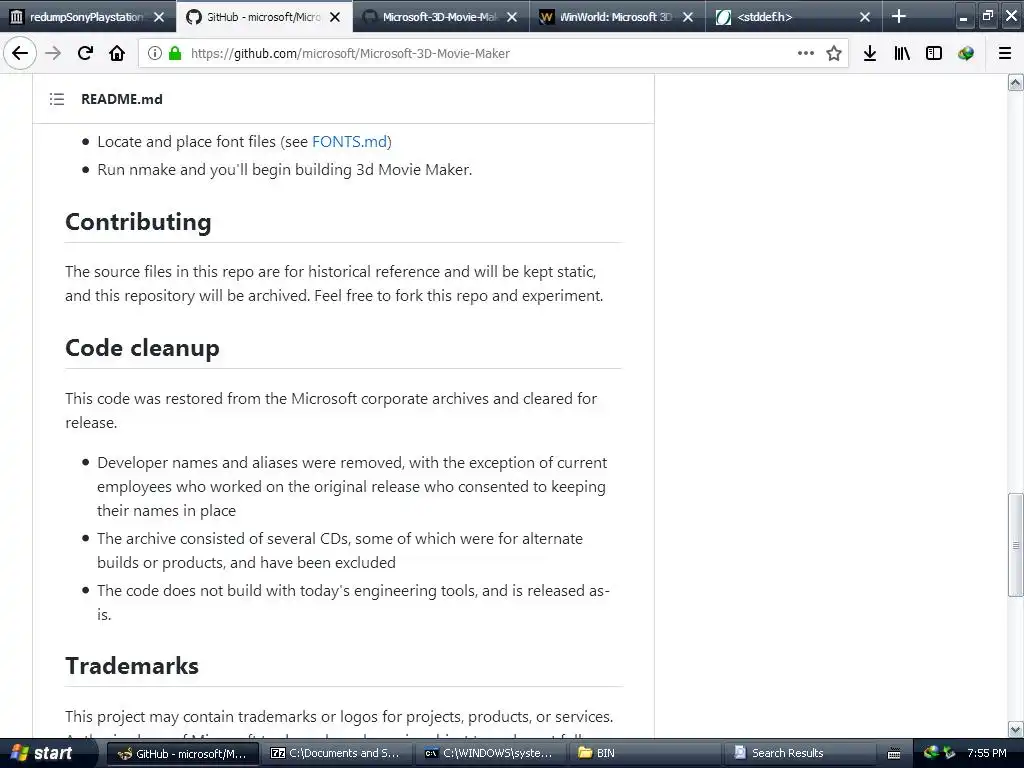Click the green secure connection padlock
The image size is (1024, 768).
(174, 53)
